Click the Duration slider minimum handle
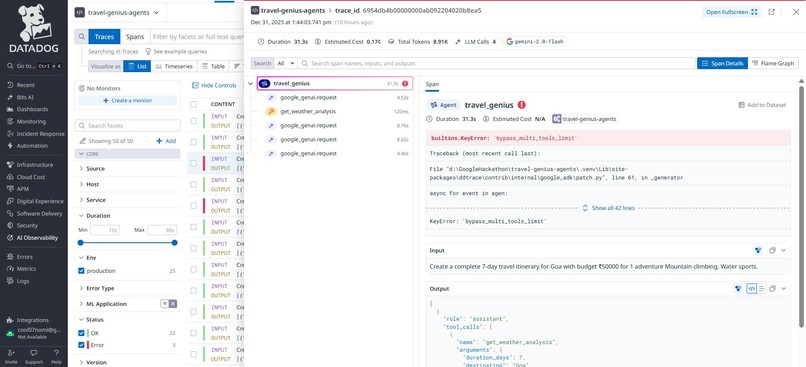Screen dimensions: 806x367 click(x=80, y=243)
